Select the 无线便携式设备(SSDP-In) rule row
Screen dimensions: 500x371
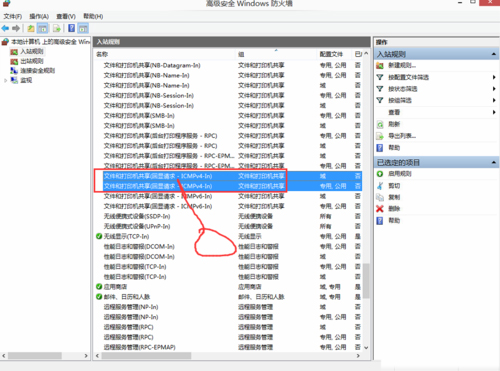(228, 216)
